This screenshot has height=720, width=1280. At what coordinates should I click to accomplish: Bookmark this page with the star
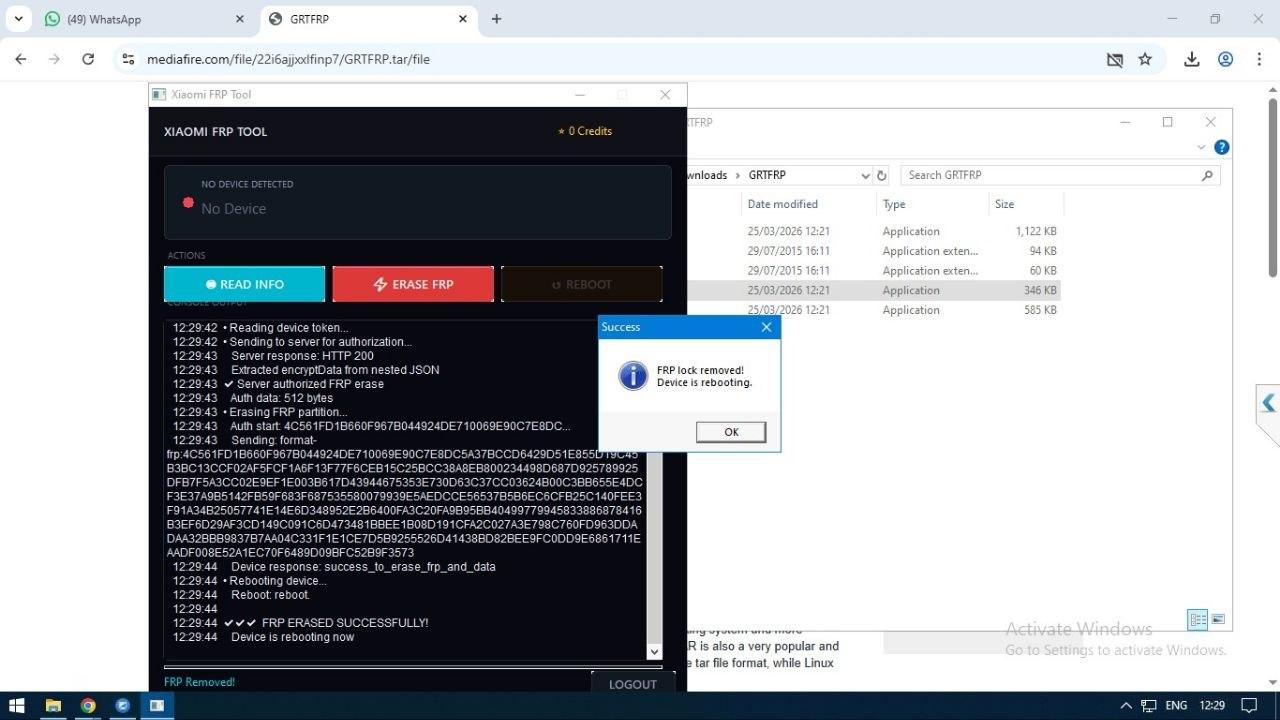tap(1146, 59)
